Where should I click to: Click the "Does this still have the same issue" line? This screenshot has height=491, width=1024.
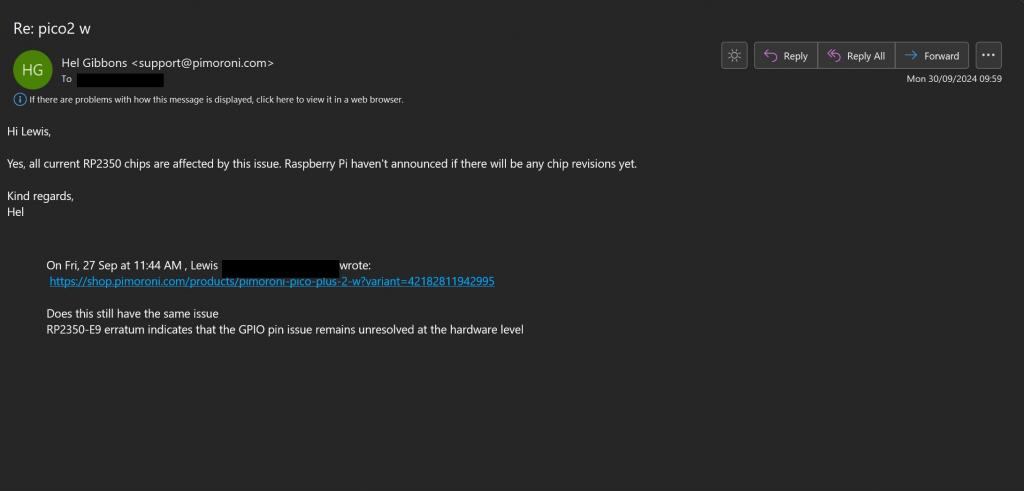[x=132, y=314]
